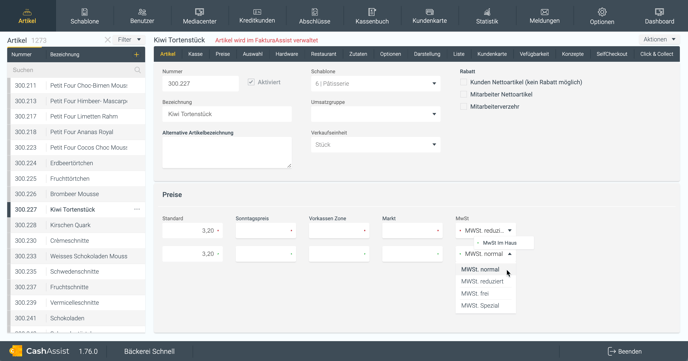The height and width of the screenshot is (361, 688).
Task: Click the Bezeichnung field Kiwi Tortenstück
Action: [x=227, y=114]
